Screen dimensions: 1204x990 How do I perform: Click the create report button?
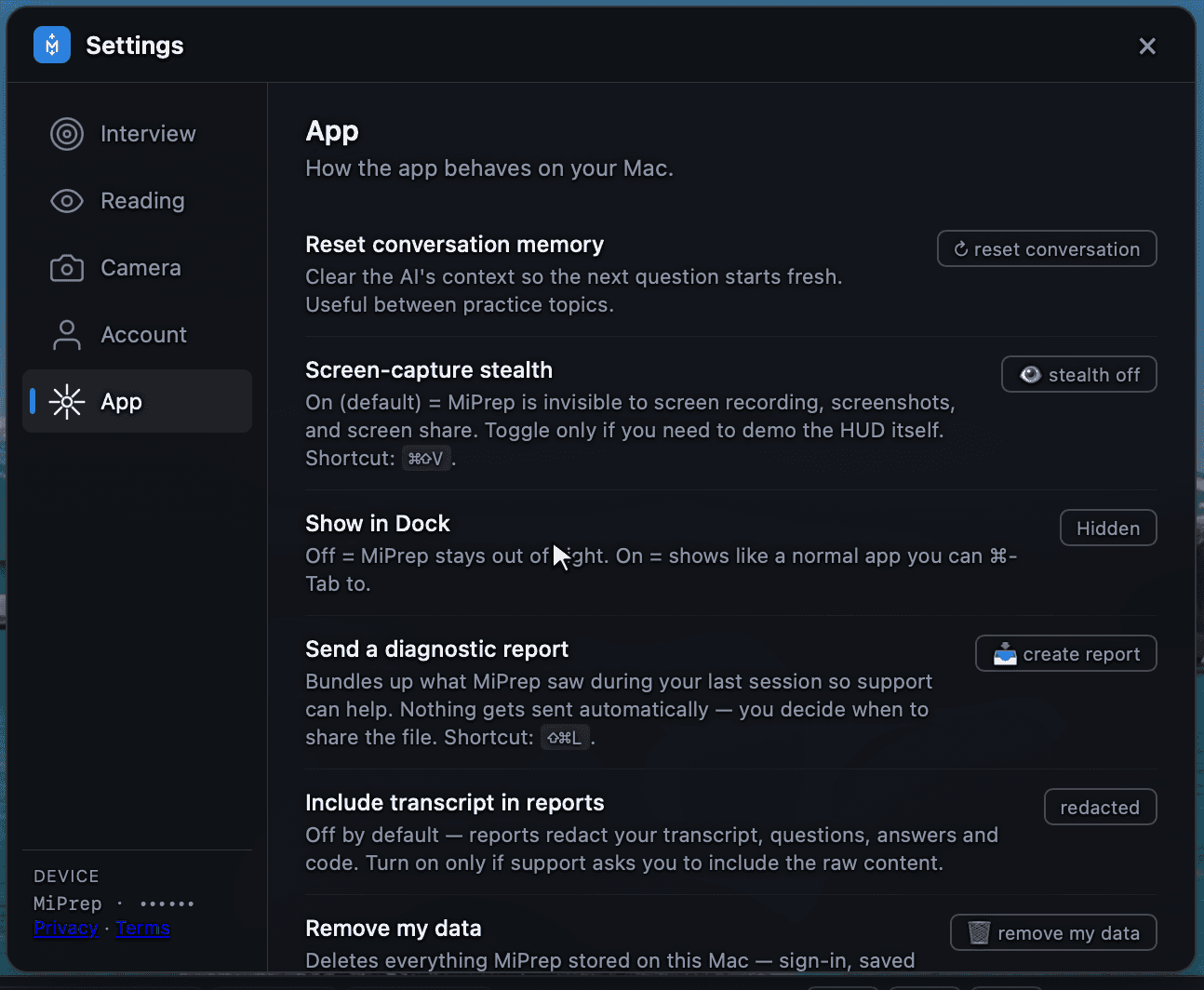(x=1066, y=653)
